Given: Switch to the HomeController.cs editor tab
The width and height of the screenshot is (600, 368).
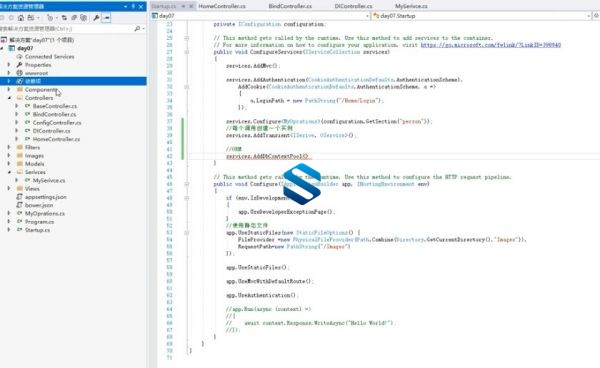Looking at the screenshot, I should 222,6.
